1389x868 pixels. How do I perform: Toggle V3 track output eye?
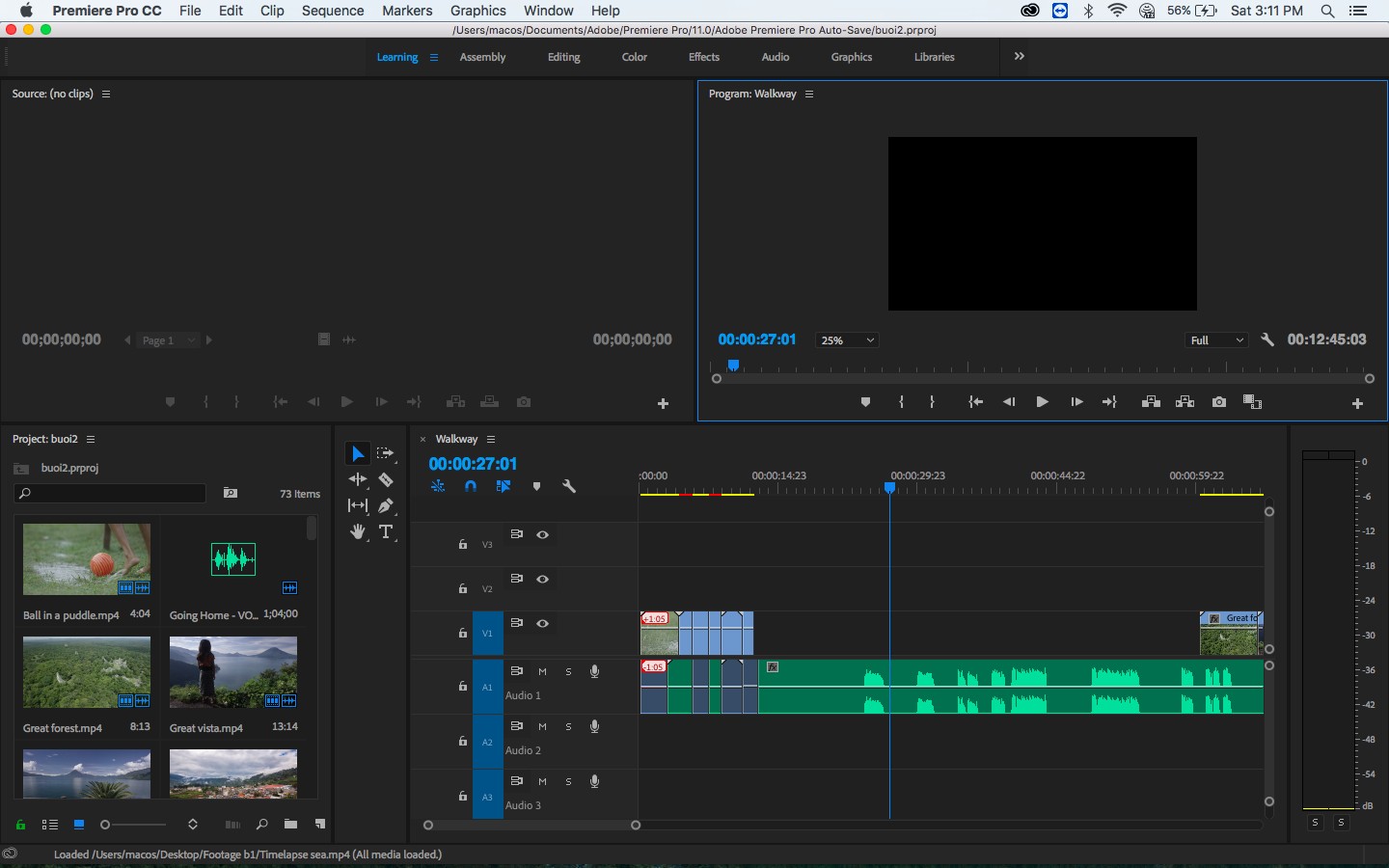coord(543,534)
